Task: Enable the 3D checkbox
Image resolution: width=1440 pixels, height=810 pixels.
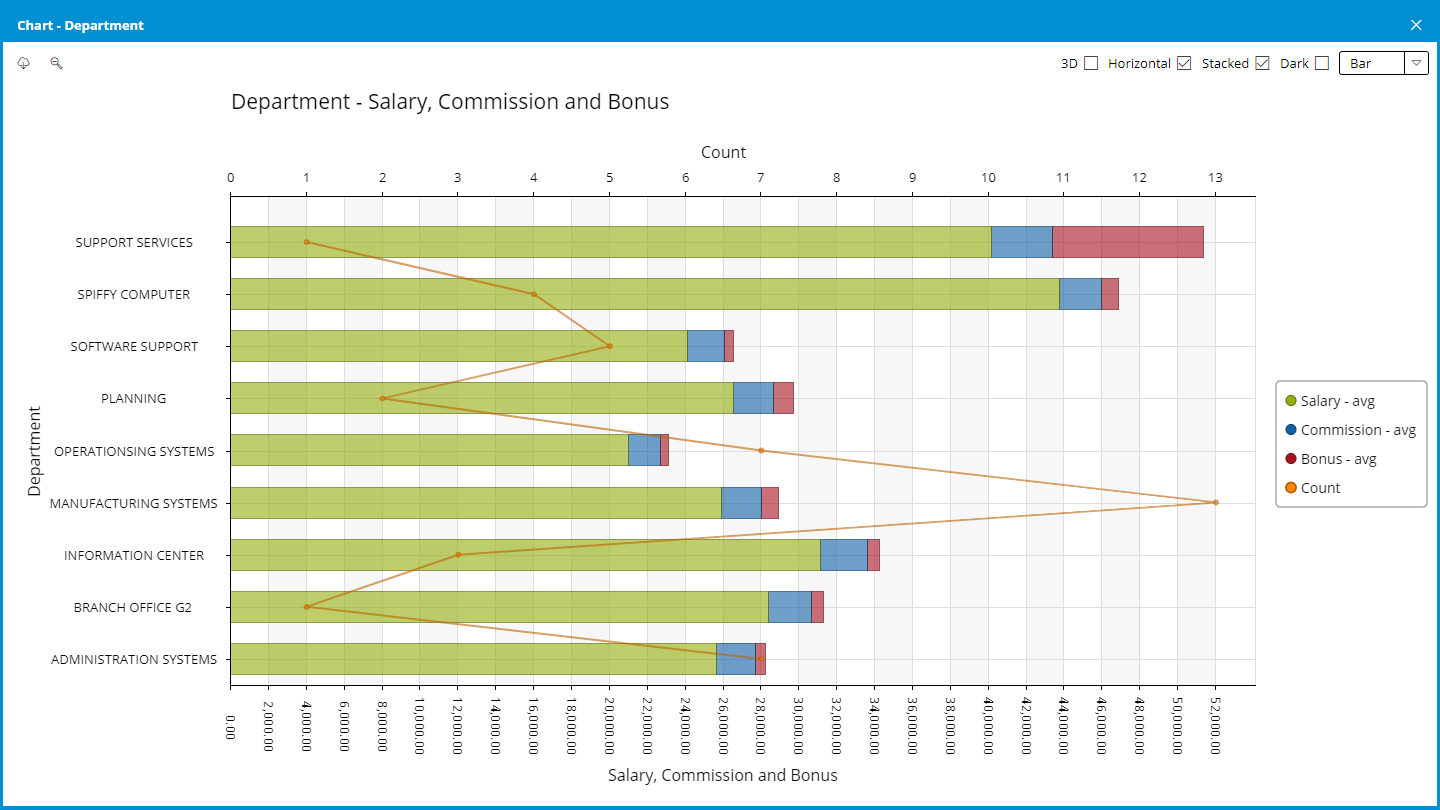Action: (1091, 63)
